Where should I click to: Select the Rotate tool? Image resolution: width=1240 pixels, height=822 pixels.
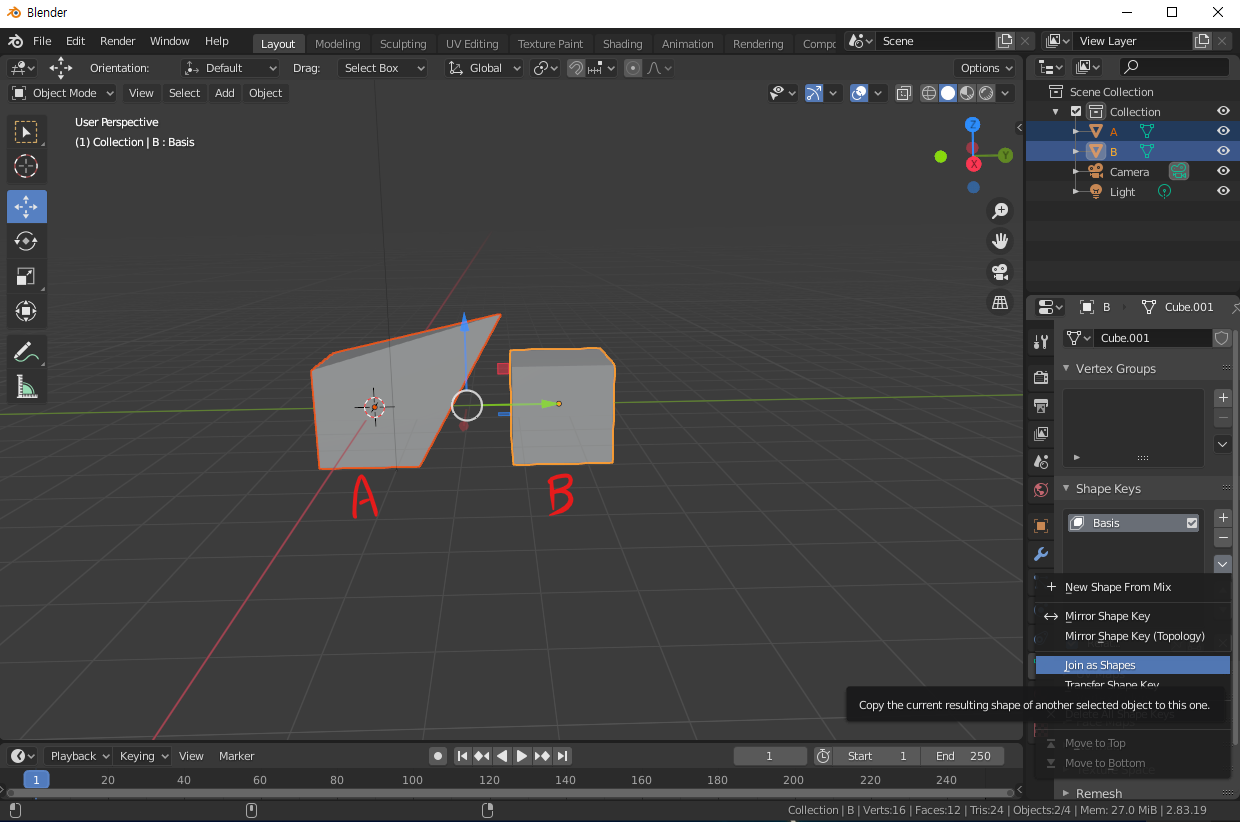click(x=26, y=241)
